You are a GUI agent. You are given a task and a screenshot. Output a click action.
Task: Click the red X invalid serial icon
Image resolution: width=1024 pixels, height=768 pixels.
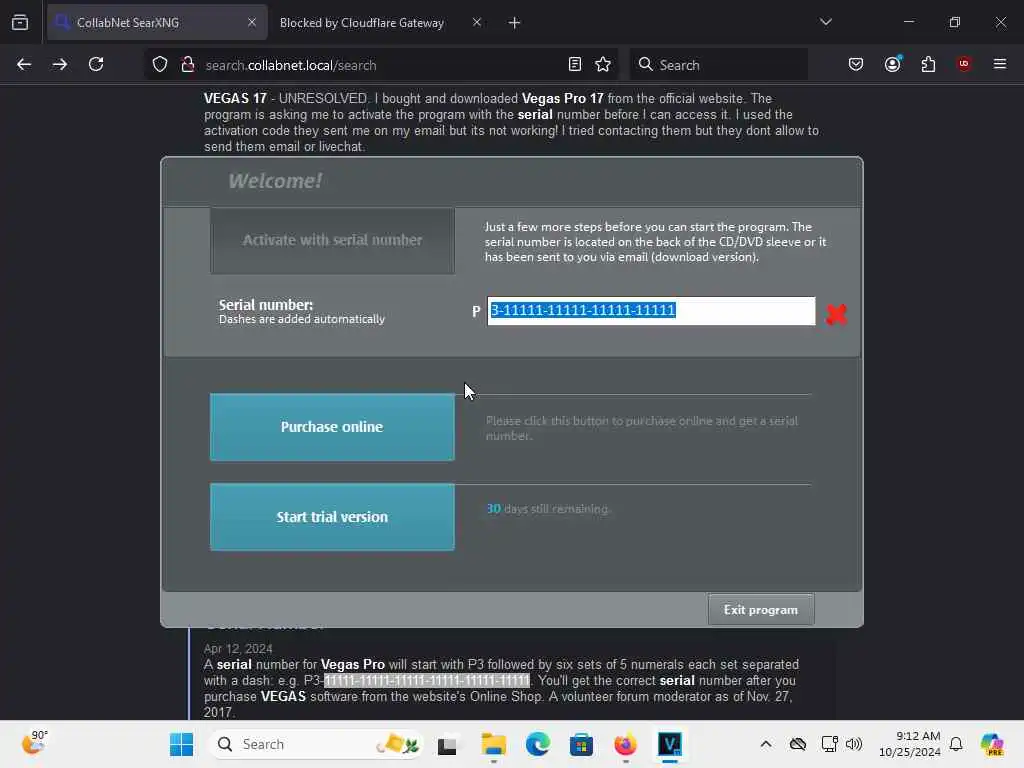837,314
